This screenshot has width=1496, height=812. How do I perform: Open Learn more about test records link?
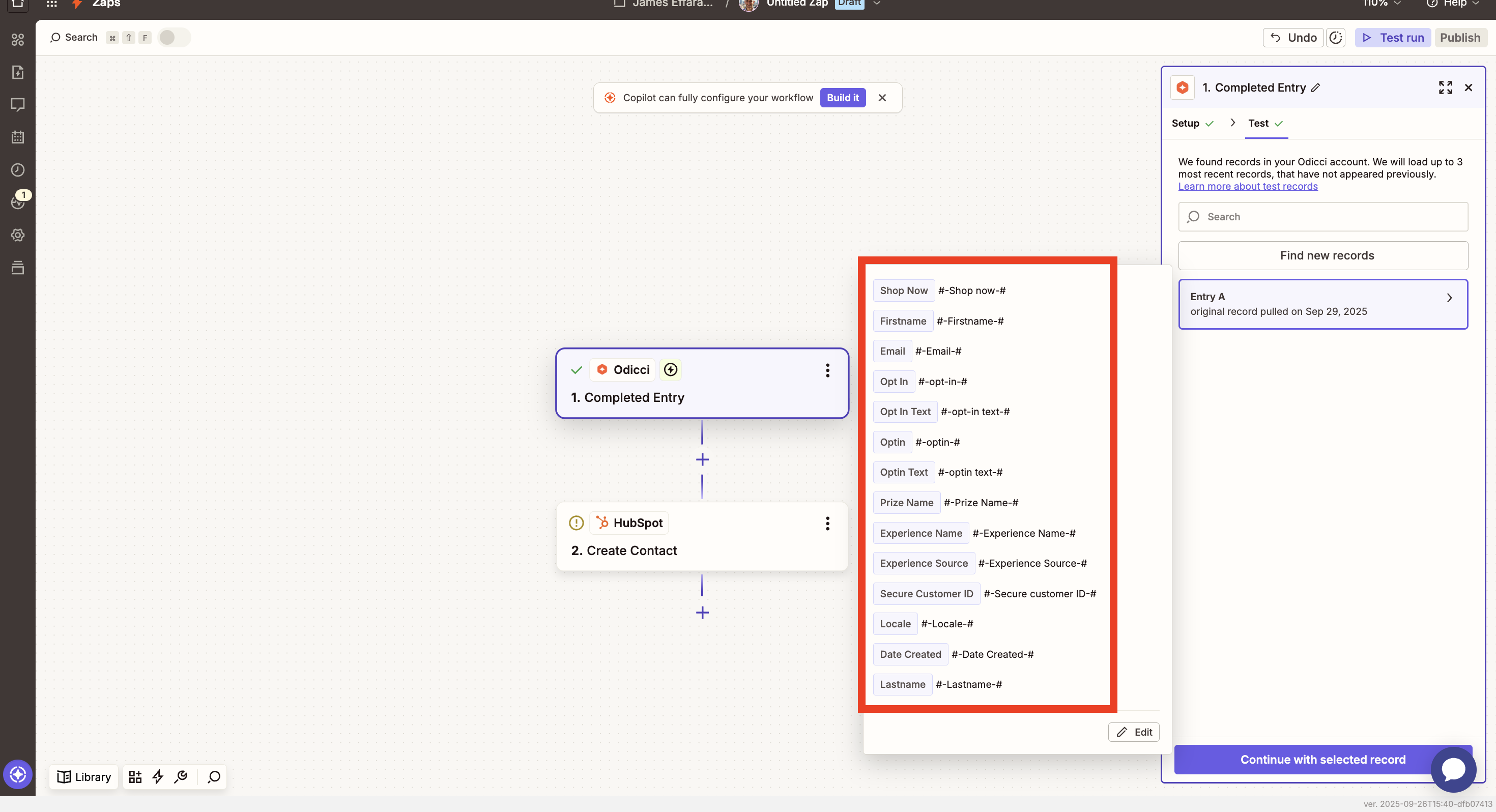[1248, 186]
